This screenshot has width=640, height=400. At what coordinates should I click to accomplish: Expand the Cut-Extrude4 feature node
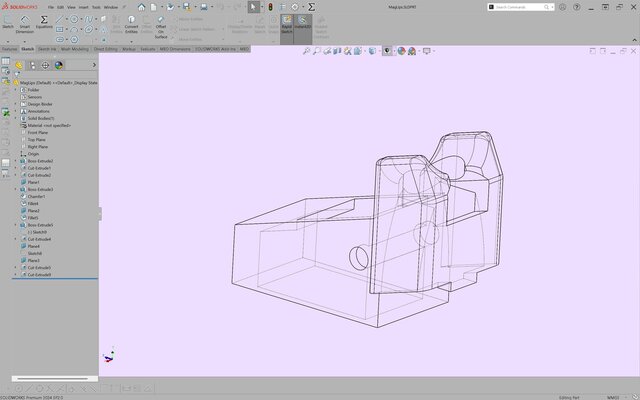tap(16, 239)
